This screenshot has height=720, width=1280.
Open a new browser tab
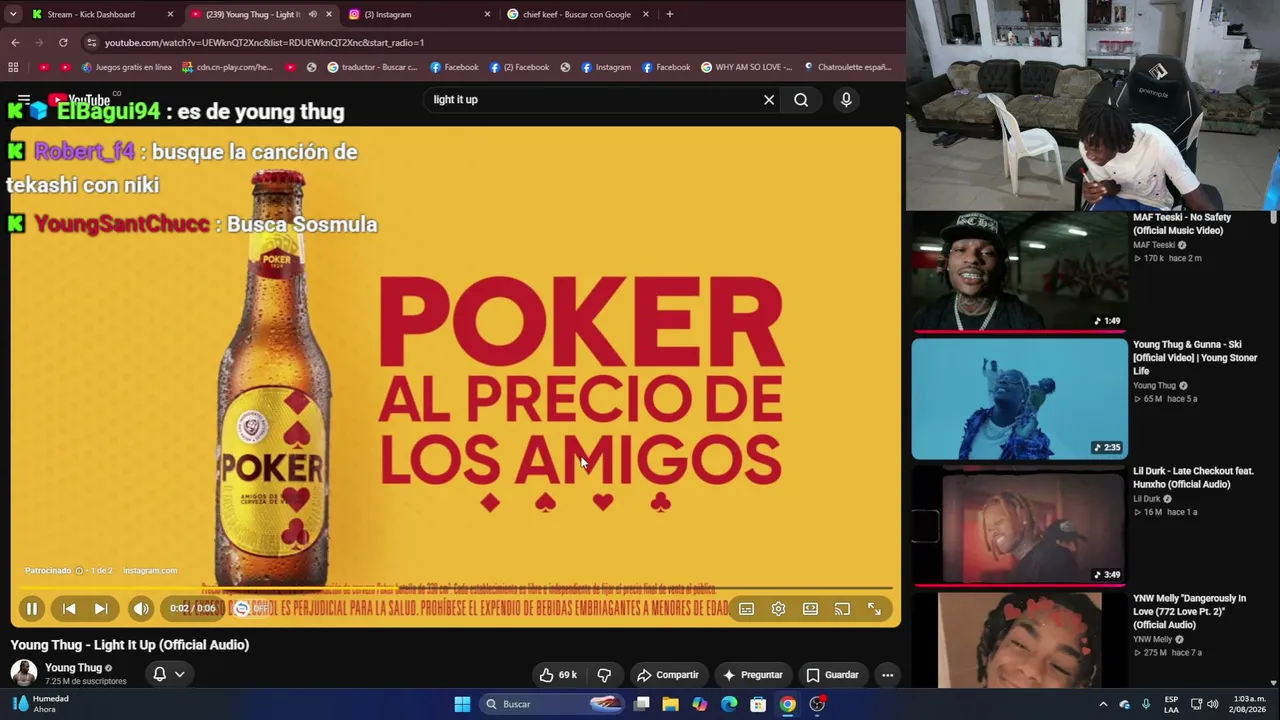click(670, 14)
